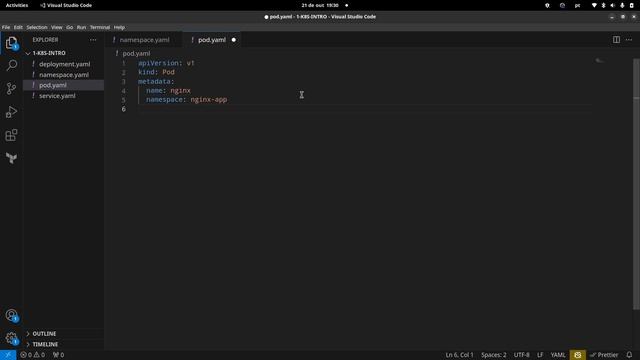Open the volume icon in system tray
The width and height of the screenshot is (640, 360).
click(612, 5)
